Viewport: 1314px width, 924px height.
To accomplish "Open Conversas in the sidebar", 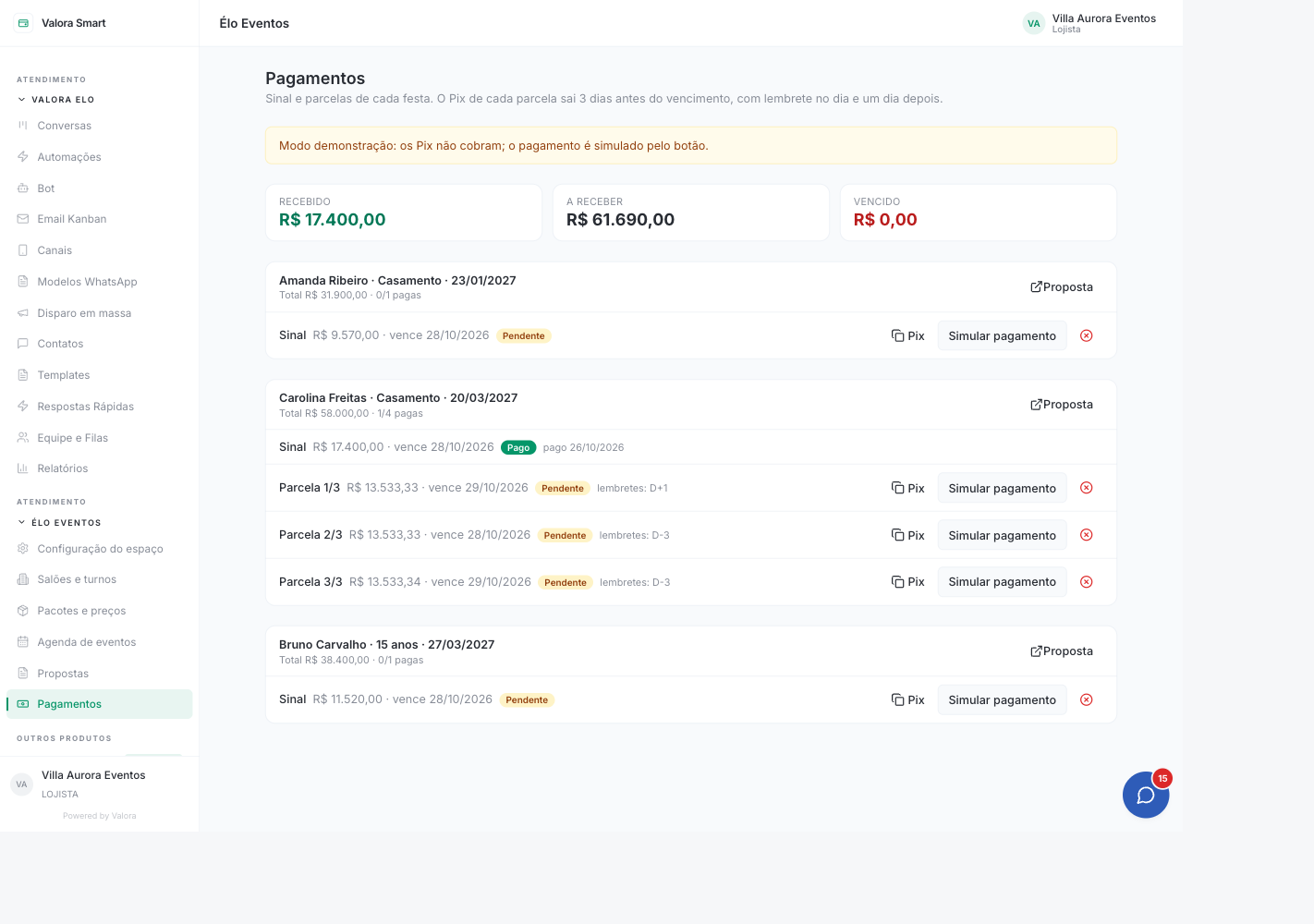I will (100, 126).
